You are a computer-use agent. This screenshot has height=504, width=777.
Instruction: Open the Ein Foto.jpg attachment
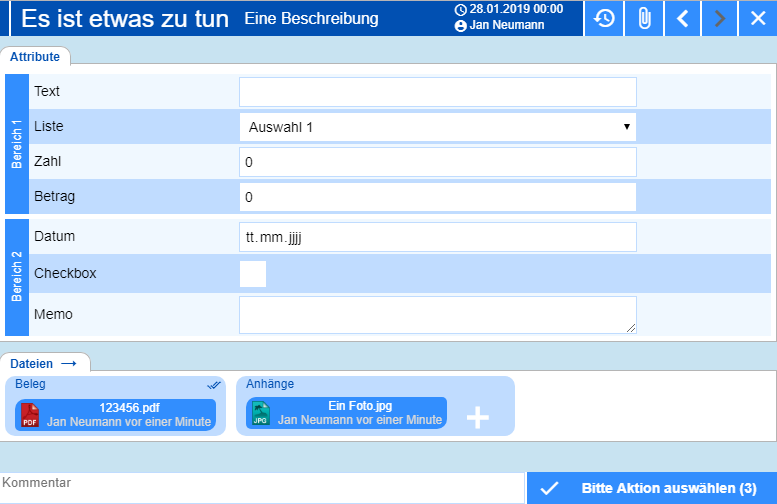click(x=346, y=413)
